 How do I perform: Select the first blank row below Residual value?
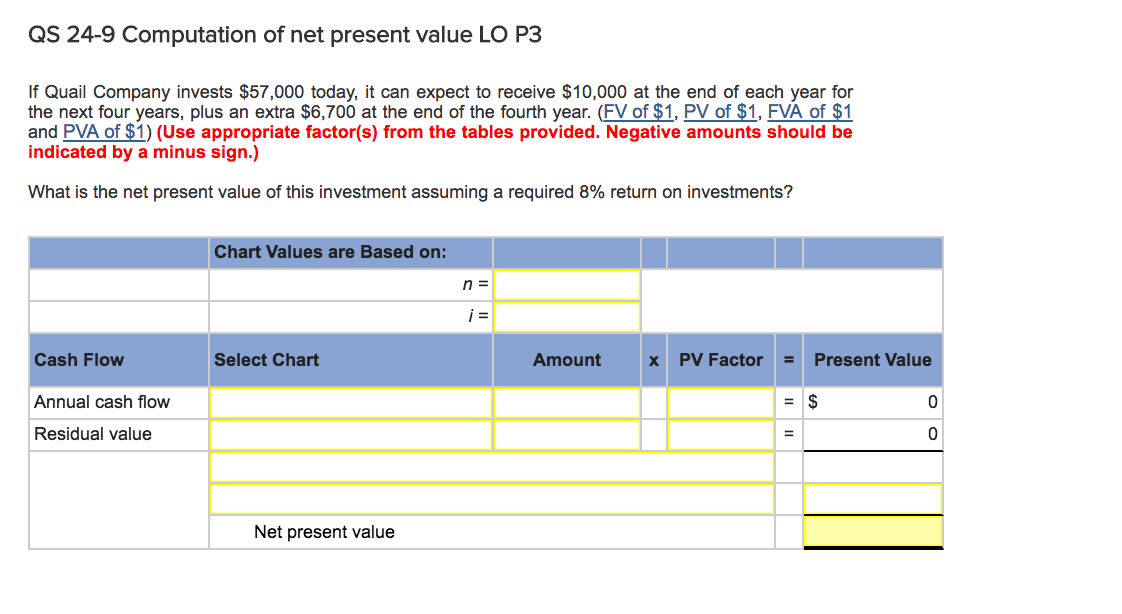click(491, 467)
